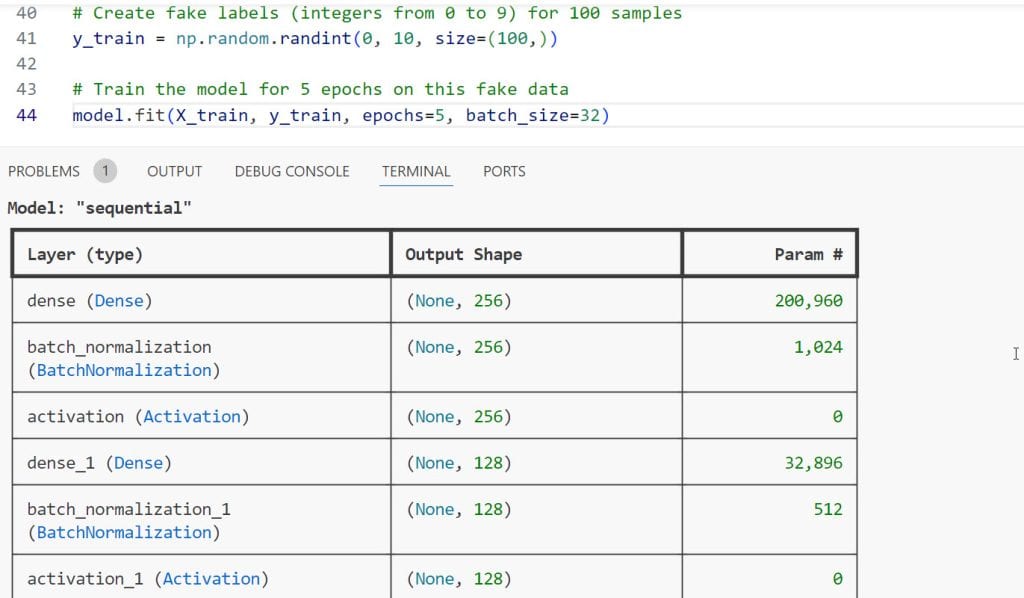Click the Model: "sequential" text in terminal
This screenshot has width=1024, height=598.
99,208
